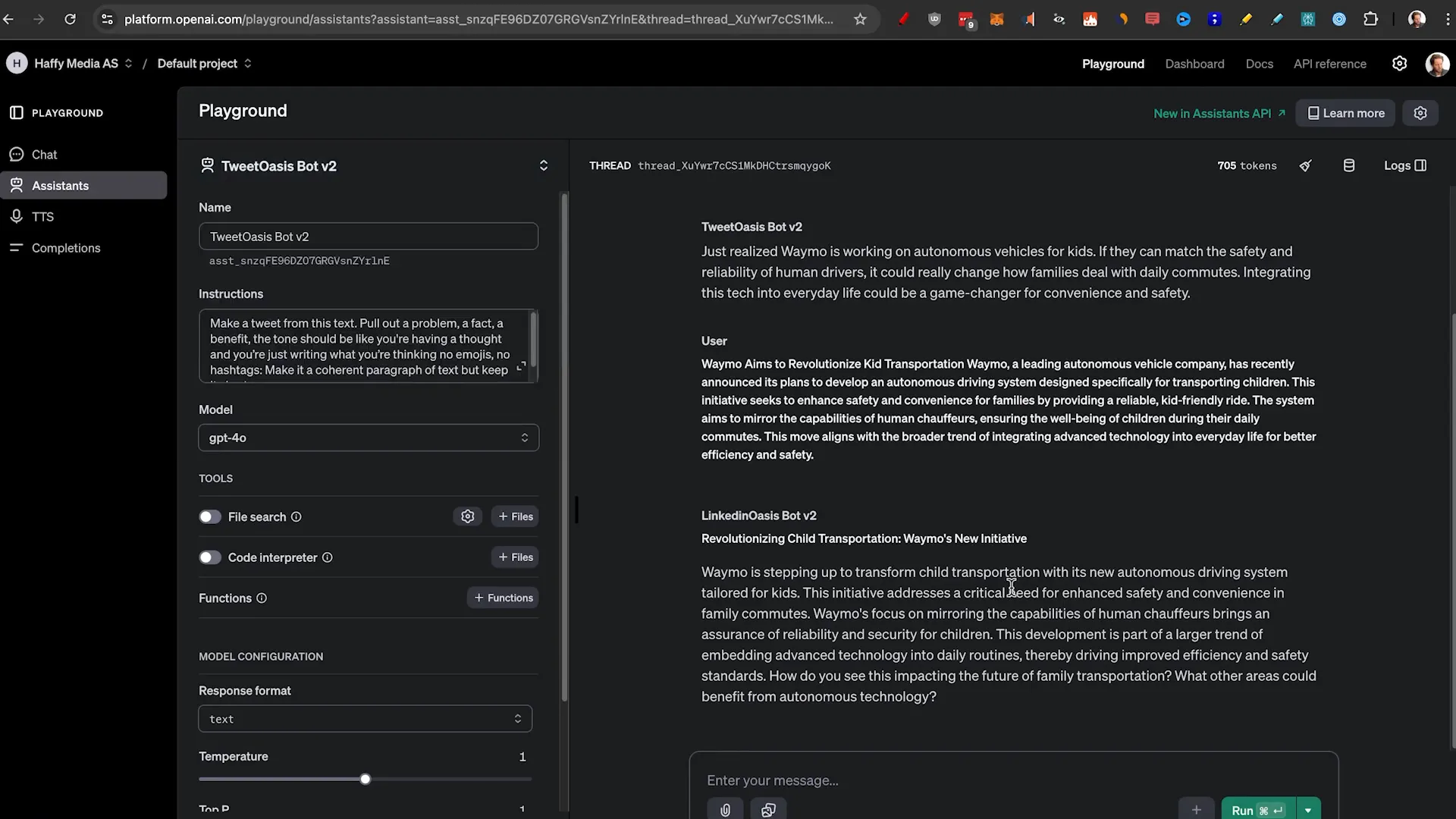
Task: Click into the Instructions text box
Action: 364,346
